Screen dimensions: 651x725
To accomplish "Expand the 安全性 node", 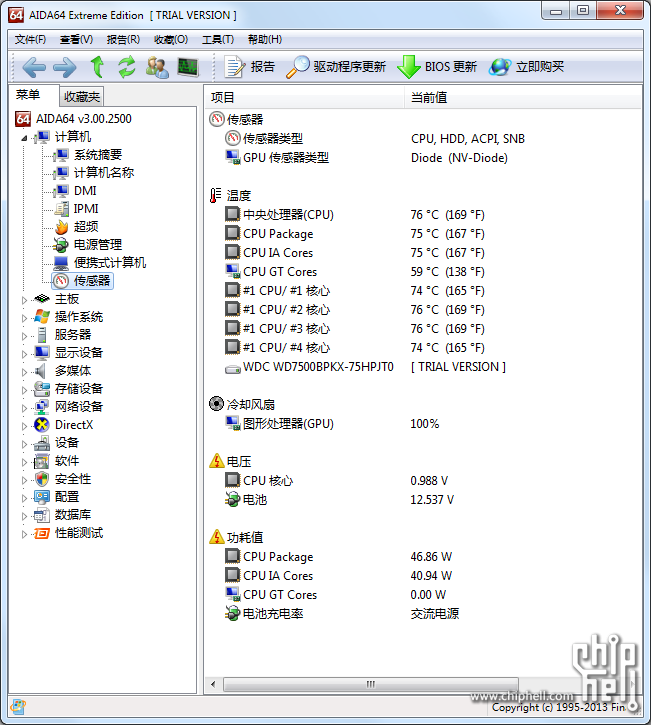I will click(24, 480).
